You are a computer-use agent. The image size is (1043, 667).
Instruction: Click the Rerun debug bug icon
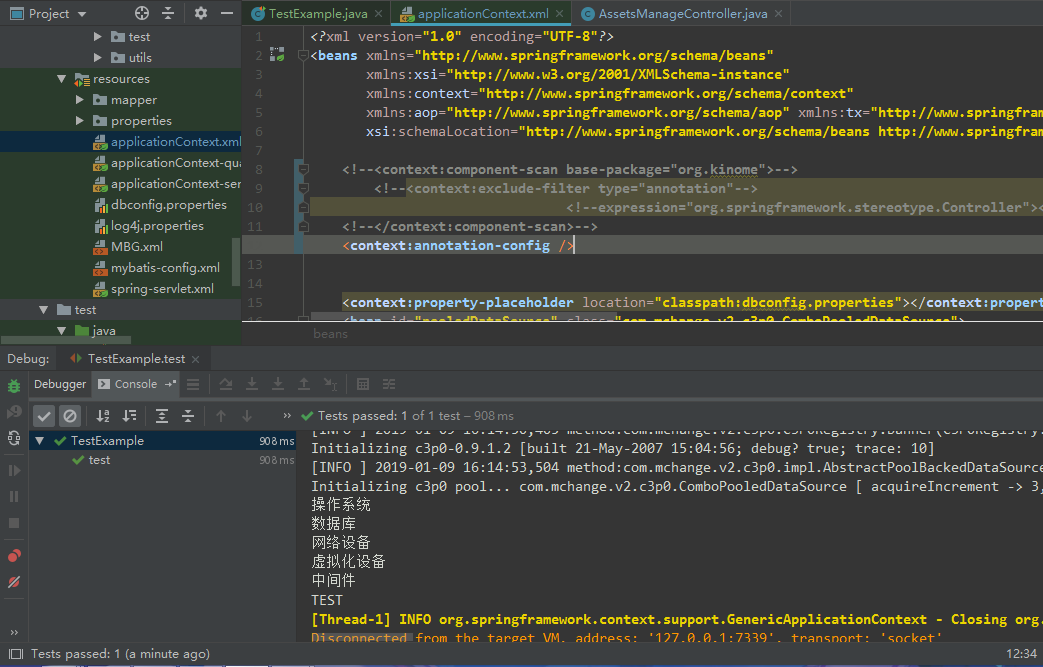14,386
